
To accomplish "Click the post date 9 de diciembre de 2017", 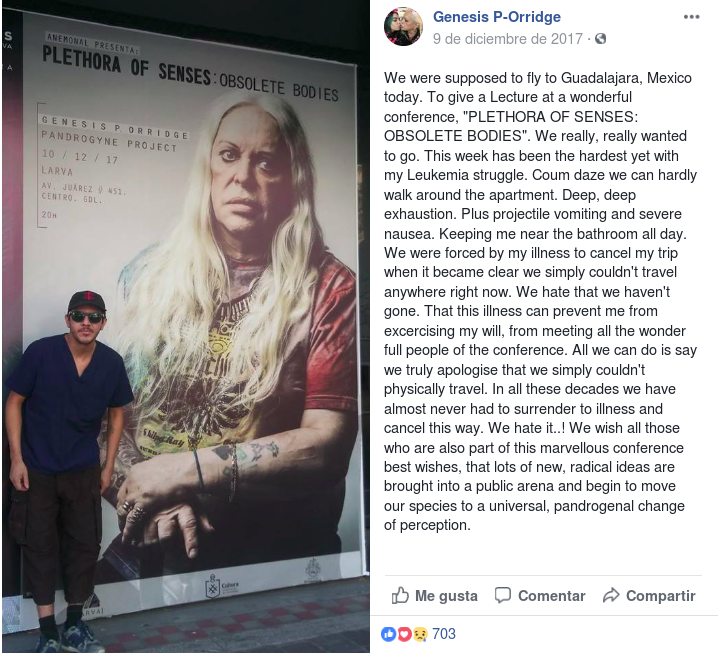I will click(x=508, y=39).
